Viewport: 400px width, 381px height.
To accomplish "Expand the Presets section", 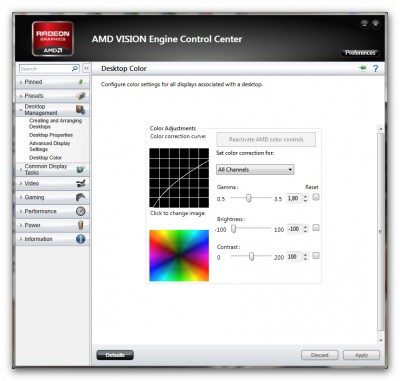I will 21,96.
